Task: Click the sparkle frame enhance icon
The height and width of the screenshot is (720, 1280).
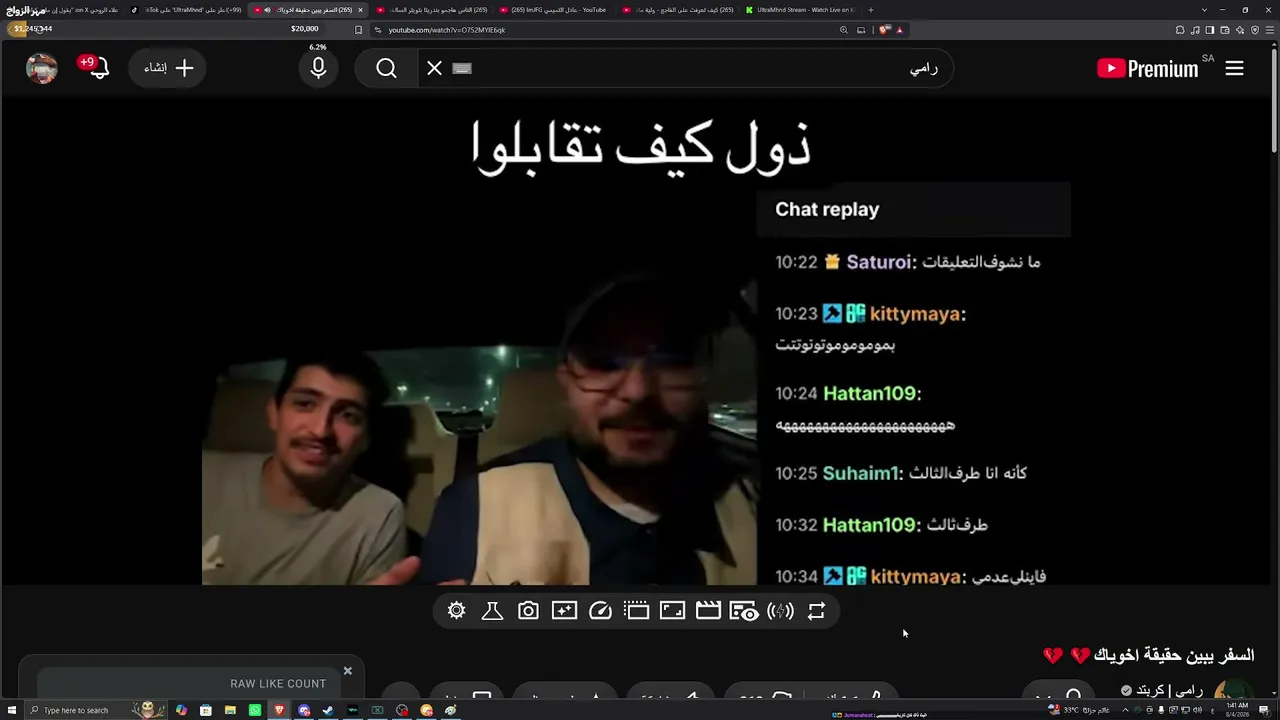Action: [564, 611]
